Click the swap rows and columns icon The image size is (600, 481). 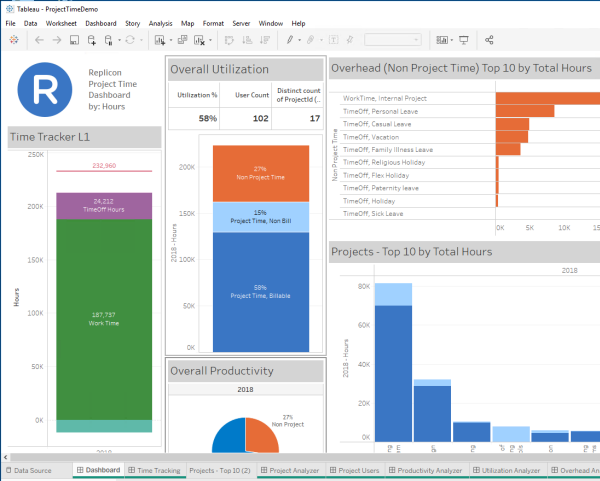tap(229, 40)
